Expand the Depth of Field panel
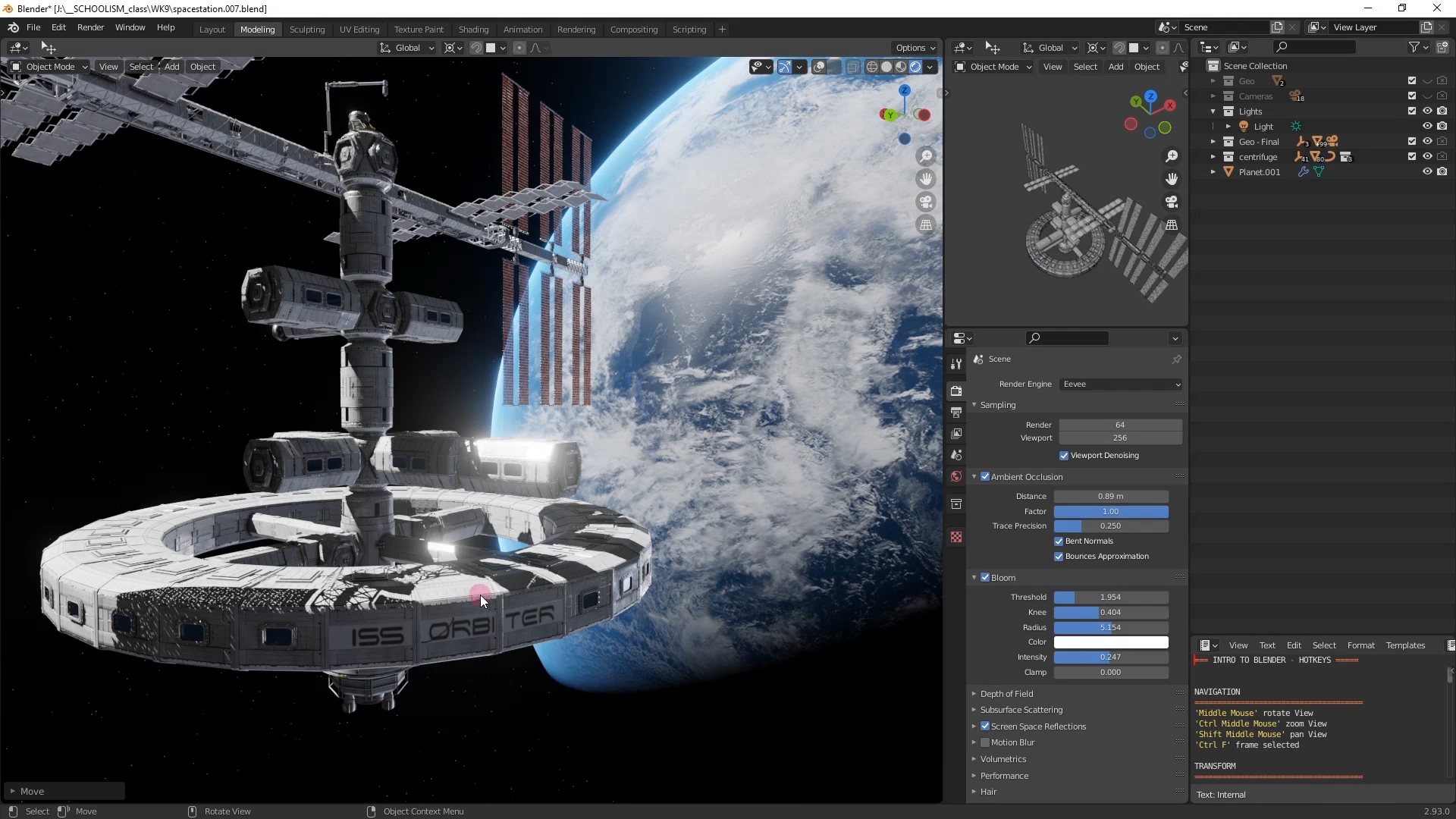 [x=1006, y=694]
